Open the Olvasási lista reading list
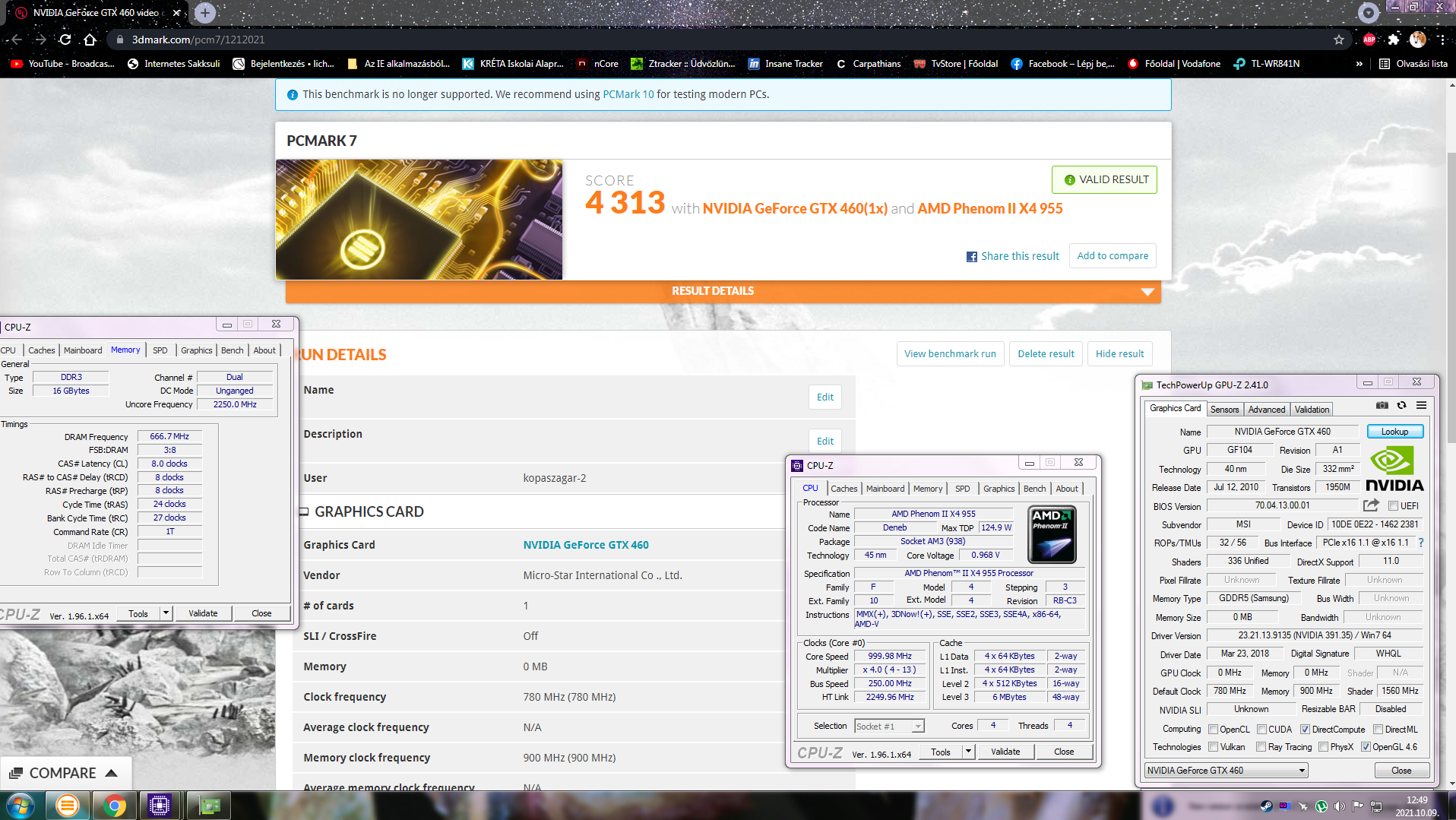The height and width of the screenshot is (820, 1456). (x=1413, y=64)
